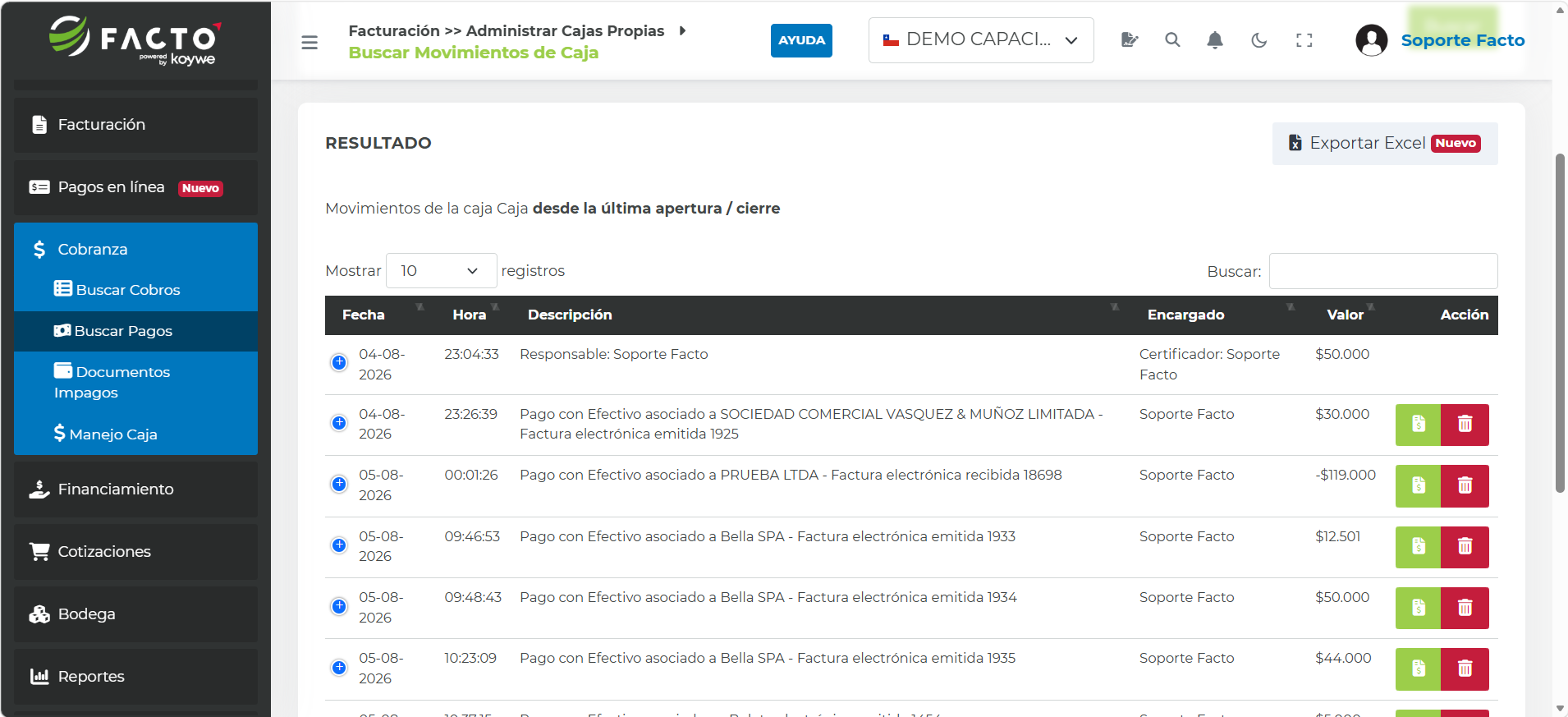The width and height of the screenshot is (1568, 717).
Task: Expand row details for 23:04:33 entry
Action: pos(339,362)
